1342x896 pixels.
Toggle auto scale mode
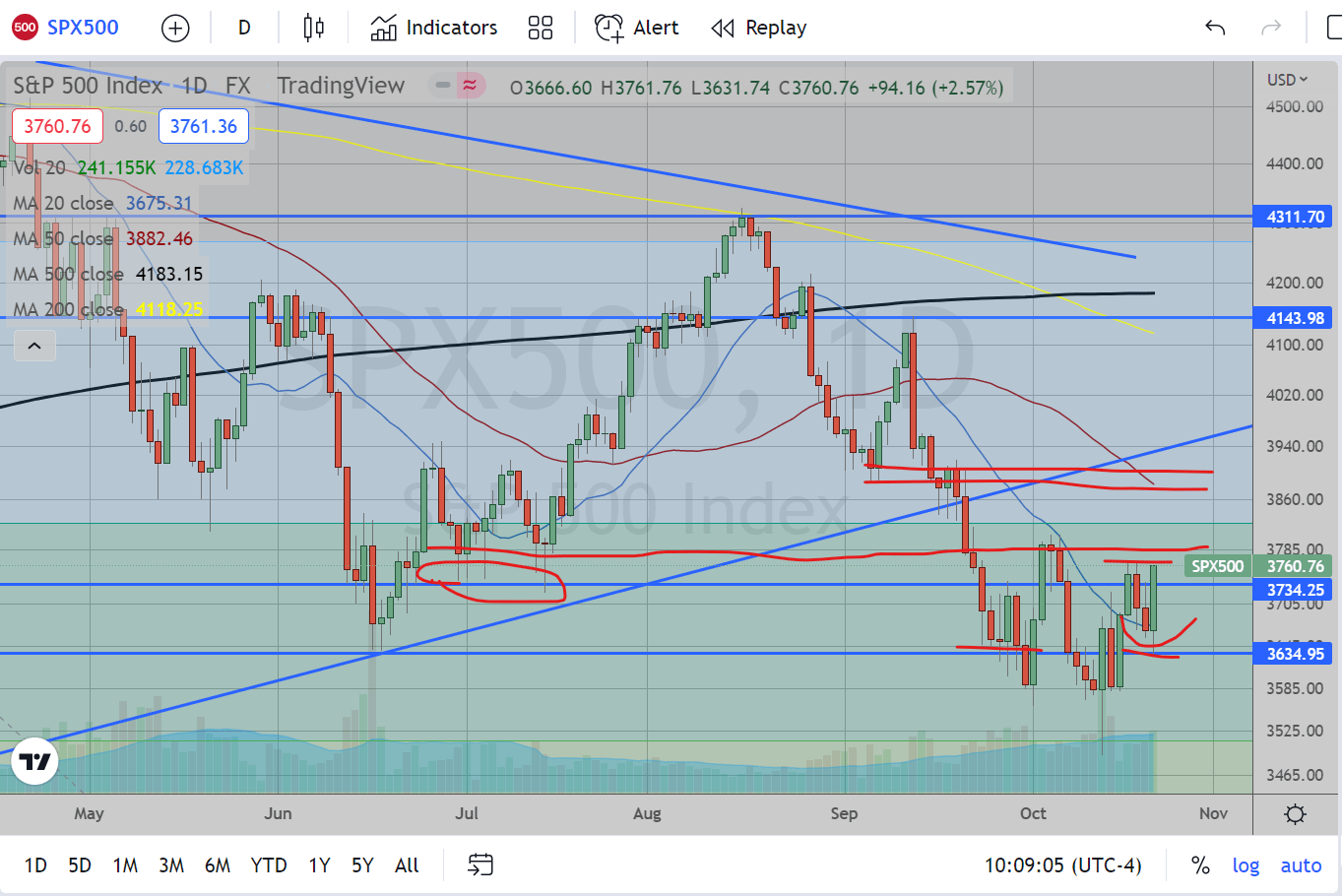(1301, 865)
